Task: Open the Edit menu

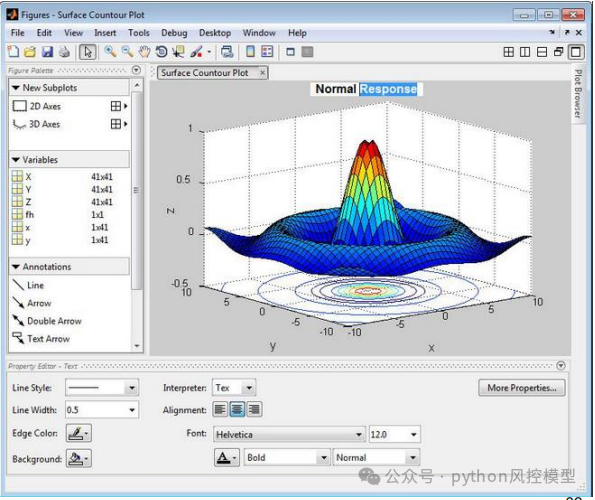Action: [44, 33]
